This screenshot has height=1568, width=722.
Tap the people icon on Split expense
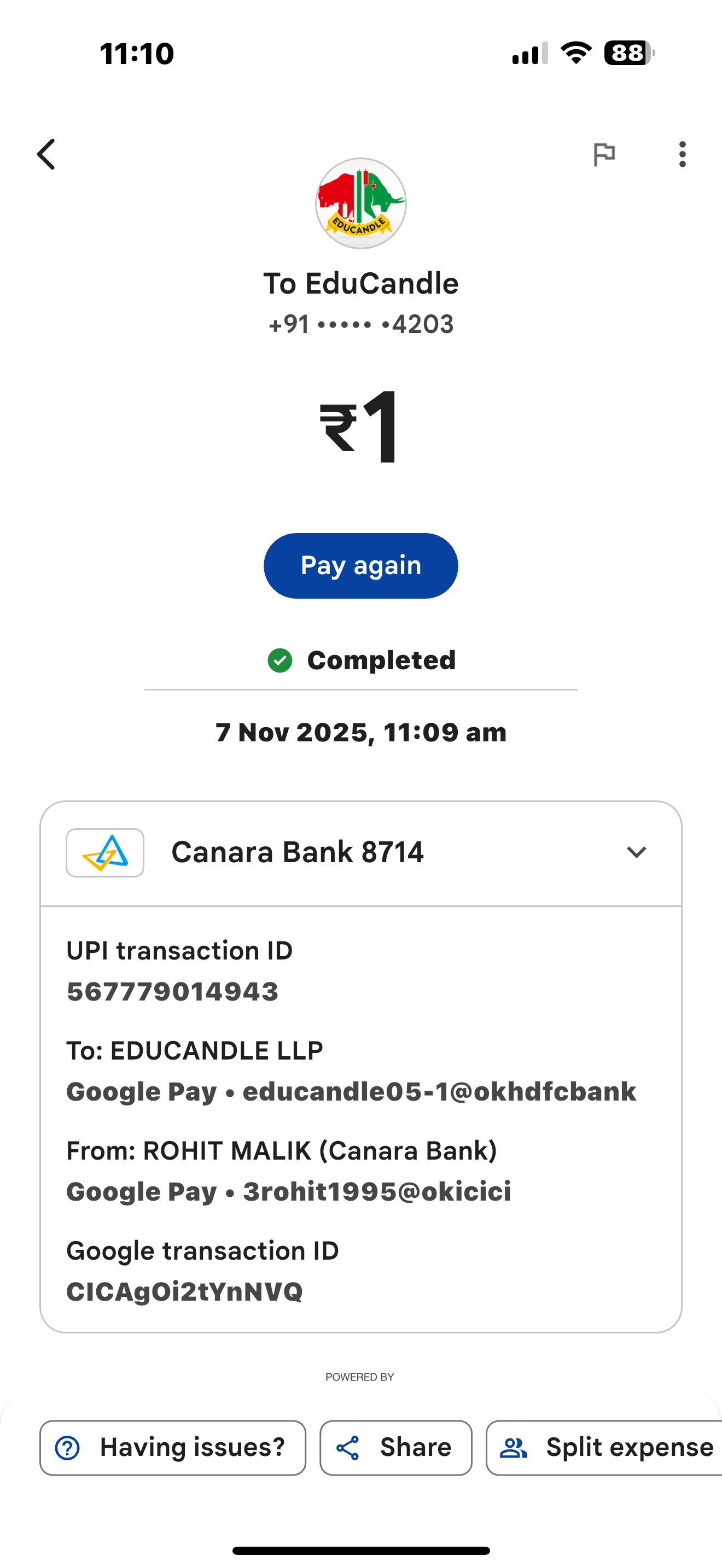point(514,1448)
